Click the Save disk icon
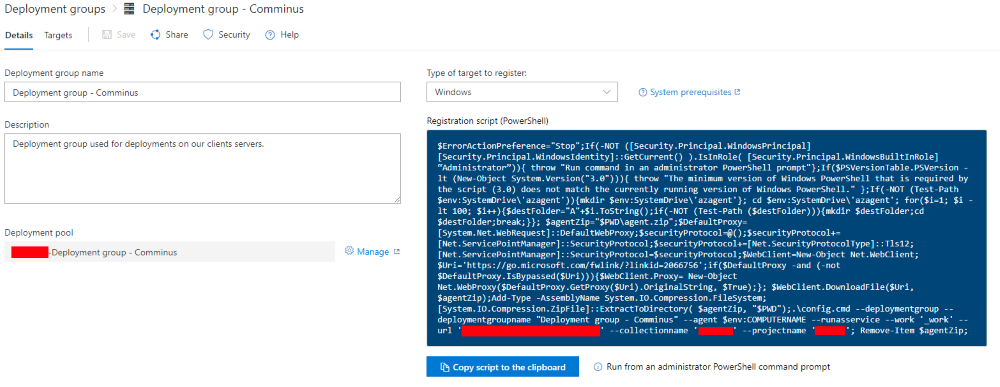Image resolution: width=1000 pixels, height=387 pixels. click(x=107, y=35)
